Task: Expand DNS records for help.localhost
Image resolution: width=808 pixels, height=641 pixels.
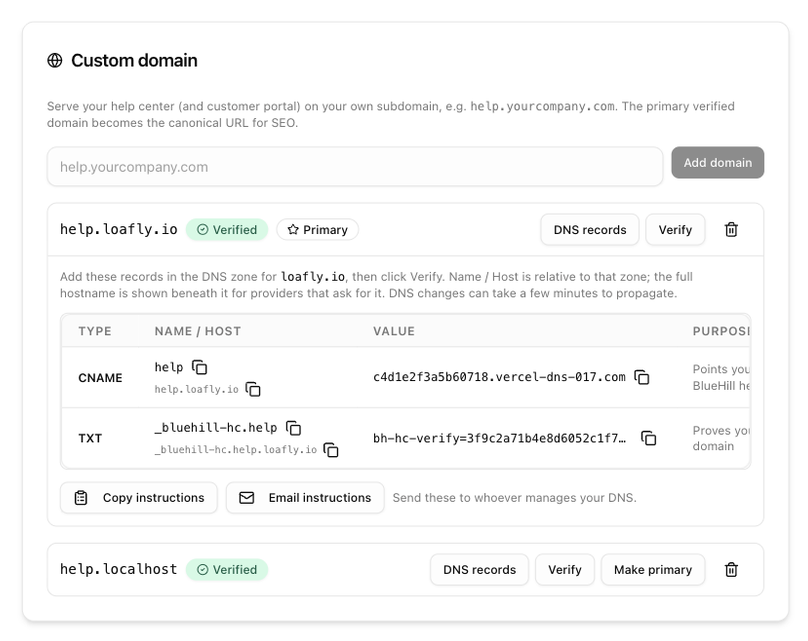Action: [x=479, y=570]
